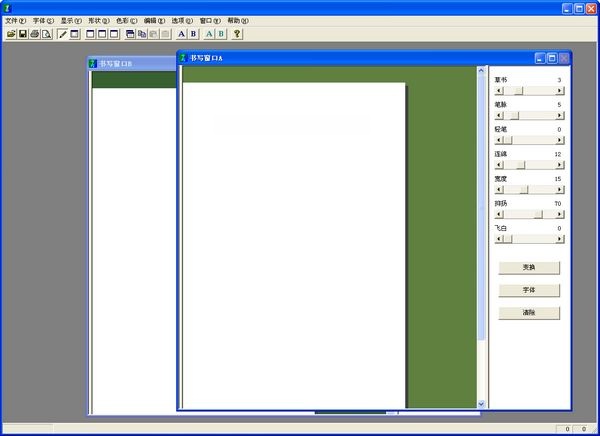The width and height of the screenshot is (600, 436).
Task: Increase 轻笔 with its right arrow
Action: 559,140
